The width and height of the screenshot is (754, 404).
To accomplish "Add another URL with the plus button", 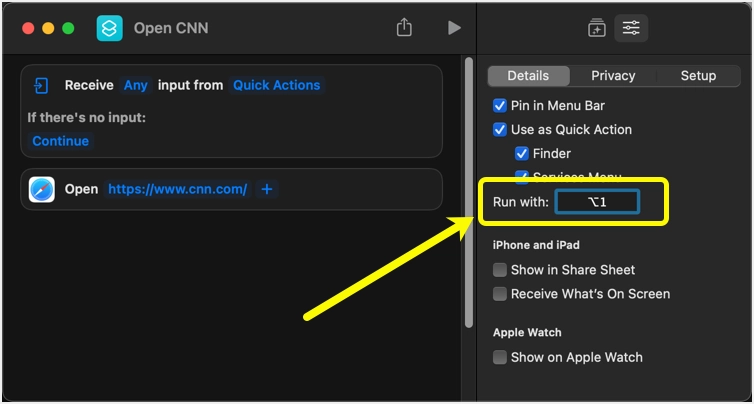I will (267, 189).
